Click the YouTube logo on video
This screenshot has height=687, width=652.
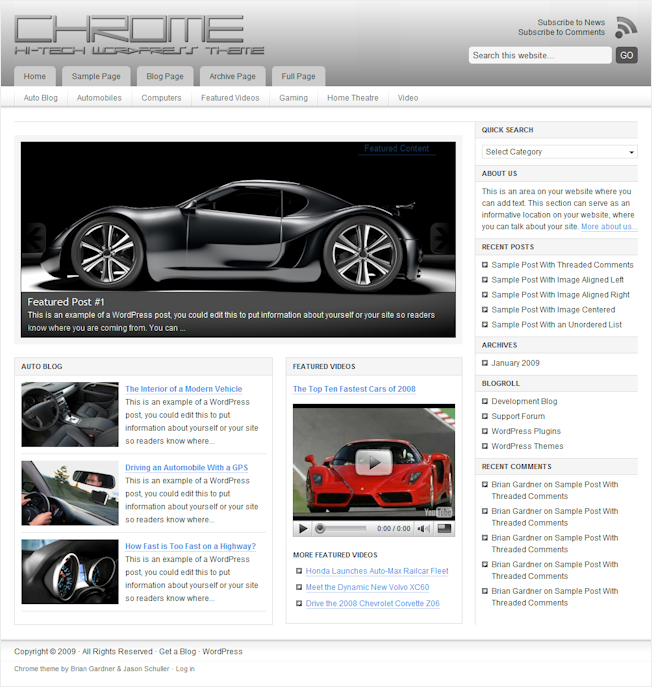pos(438,512)
